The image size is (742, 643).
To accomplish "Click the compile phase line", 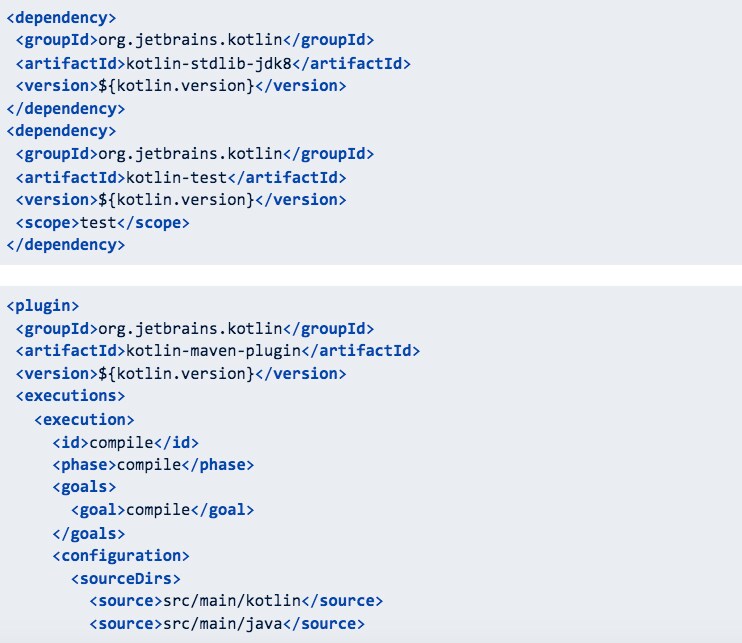I will (x=153, y=465).
